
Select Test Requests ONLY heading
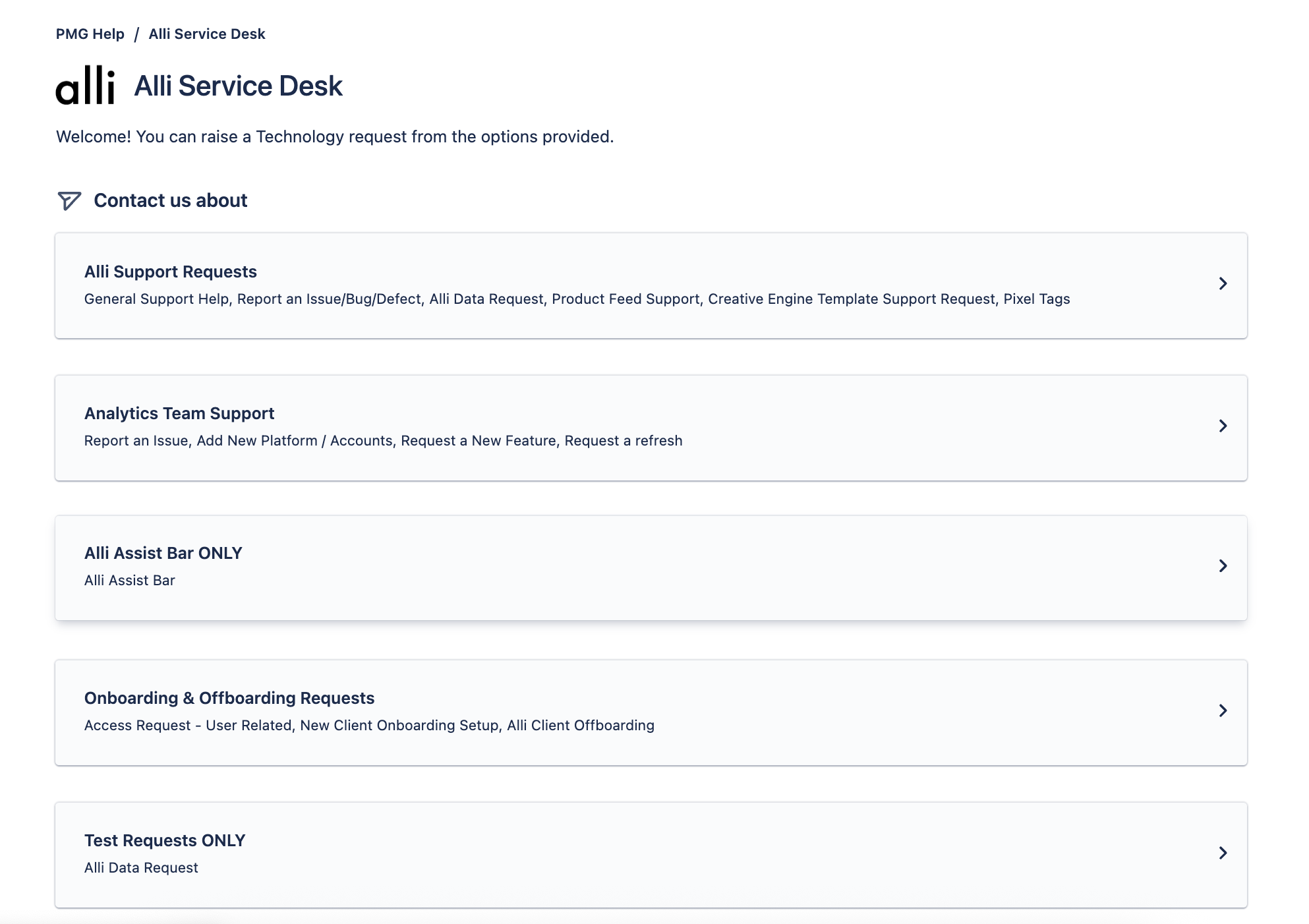165,840
